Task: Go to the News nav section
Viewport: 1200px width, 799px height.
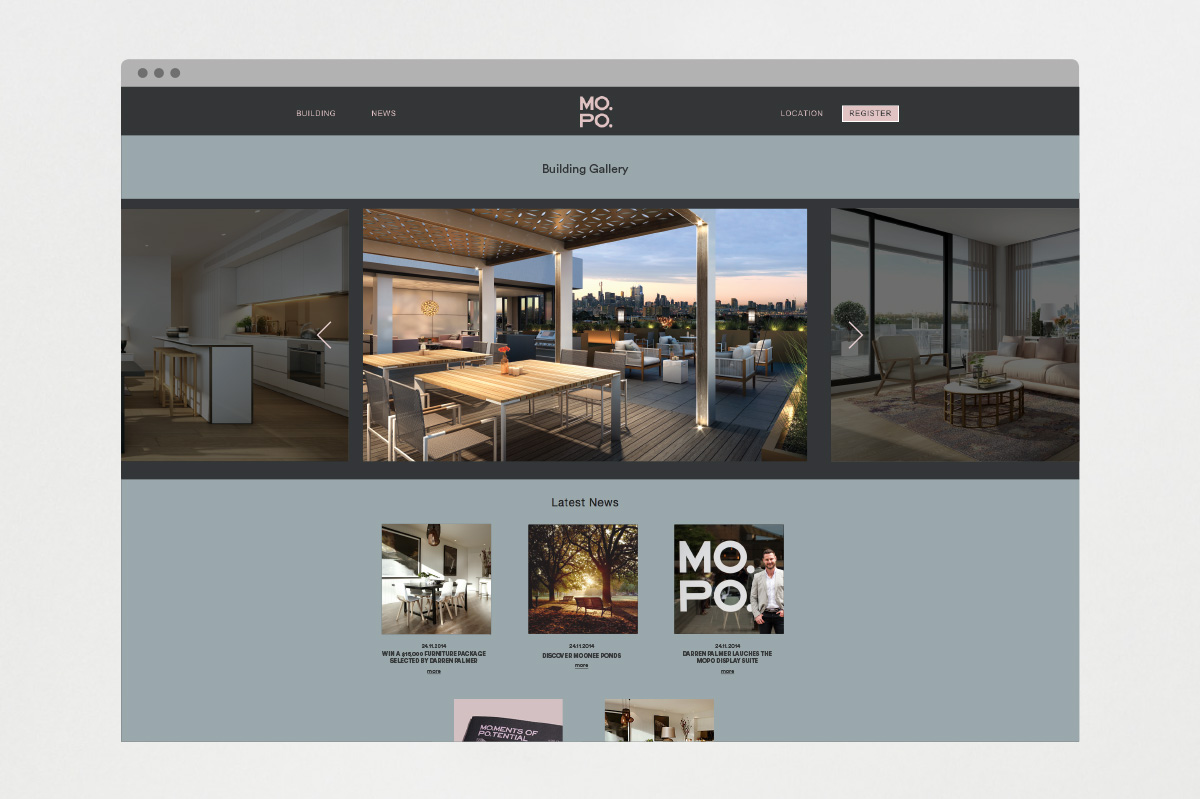Action: click(x=383, y=114)
